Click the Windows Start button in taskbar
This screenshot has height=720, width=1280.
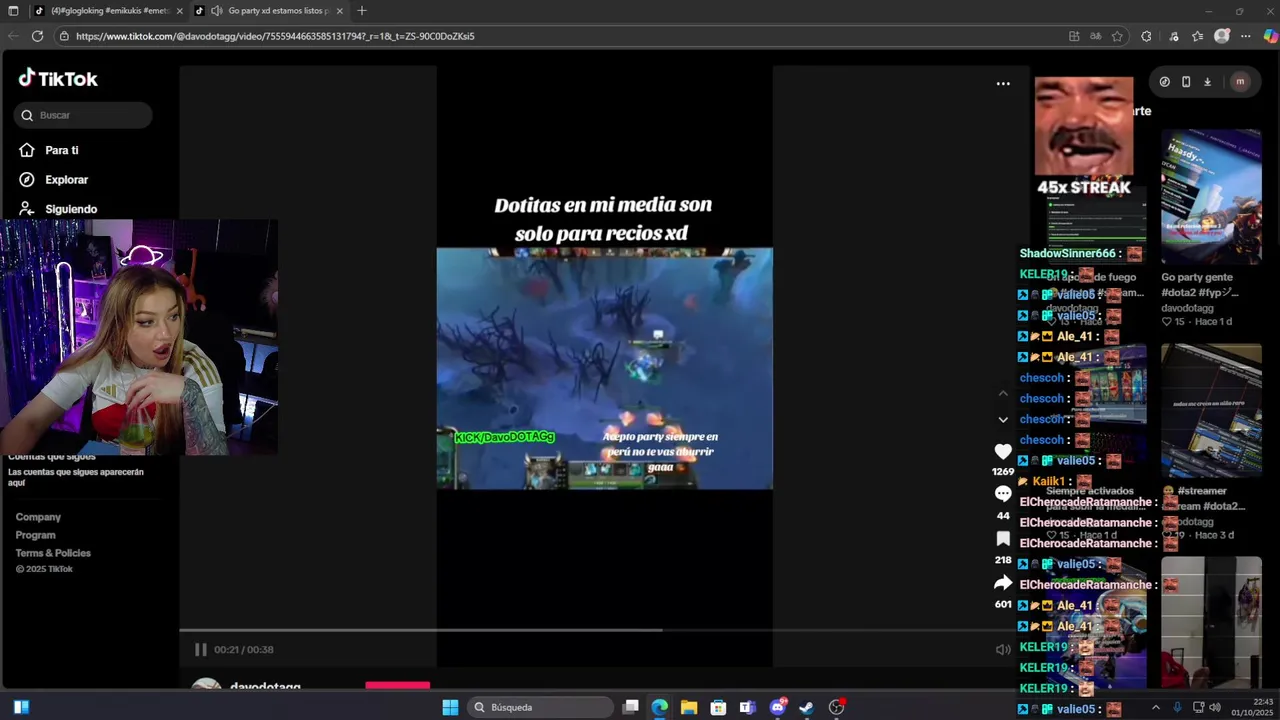(450, 707)
